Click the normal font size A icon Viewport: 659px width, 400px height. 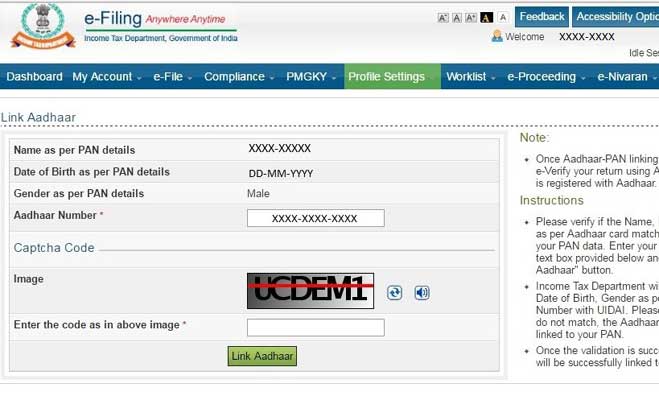pos(457,18)
